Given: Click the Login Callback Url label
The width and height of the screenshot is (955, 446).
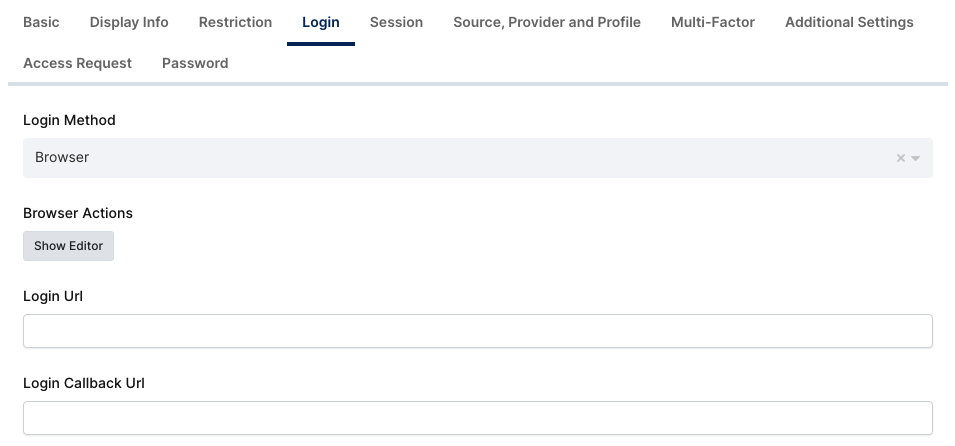Looking at the screenshot, I should pyautogui.click(x=84, y=383).
